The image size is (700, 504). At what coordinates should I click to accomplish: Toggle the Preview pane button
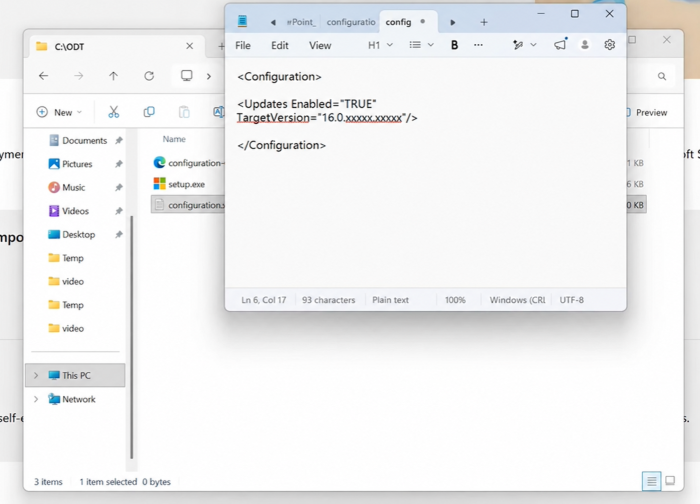648,112
